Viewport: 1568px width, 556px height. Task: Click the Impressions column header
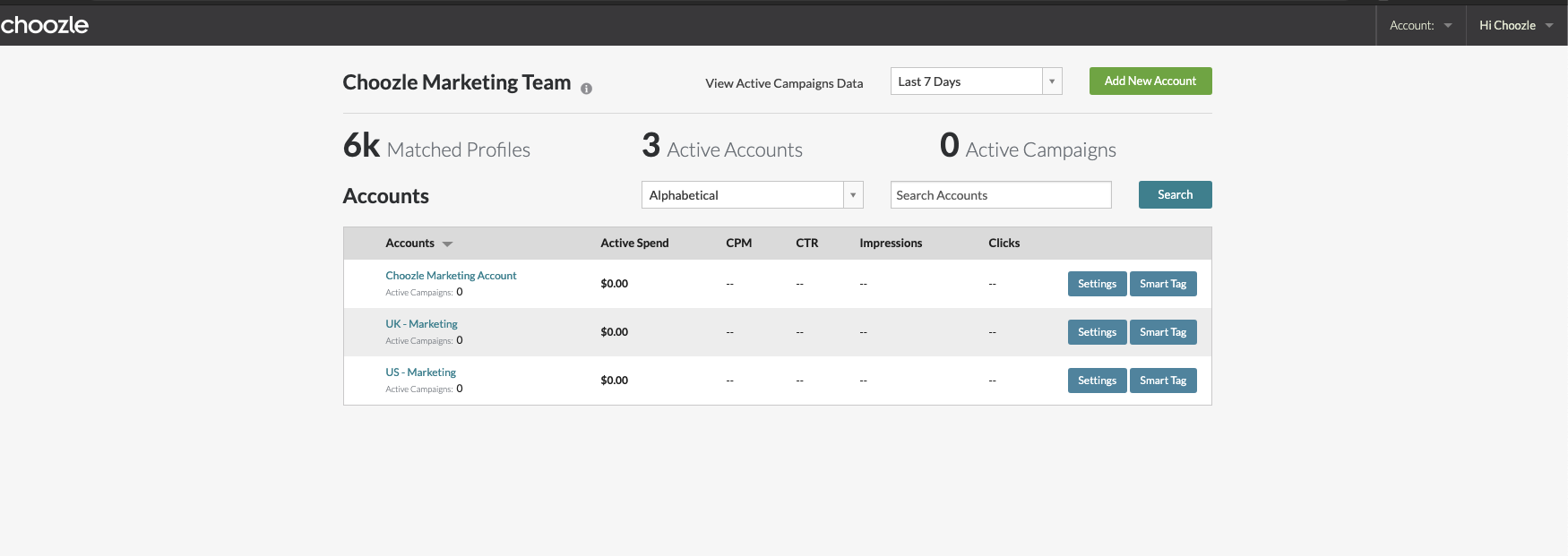click(x=891, y=243)
